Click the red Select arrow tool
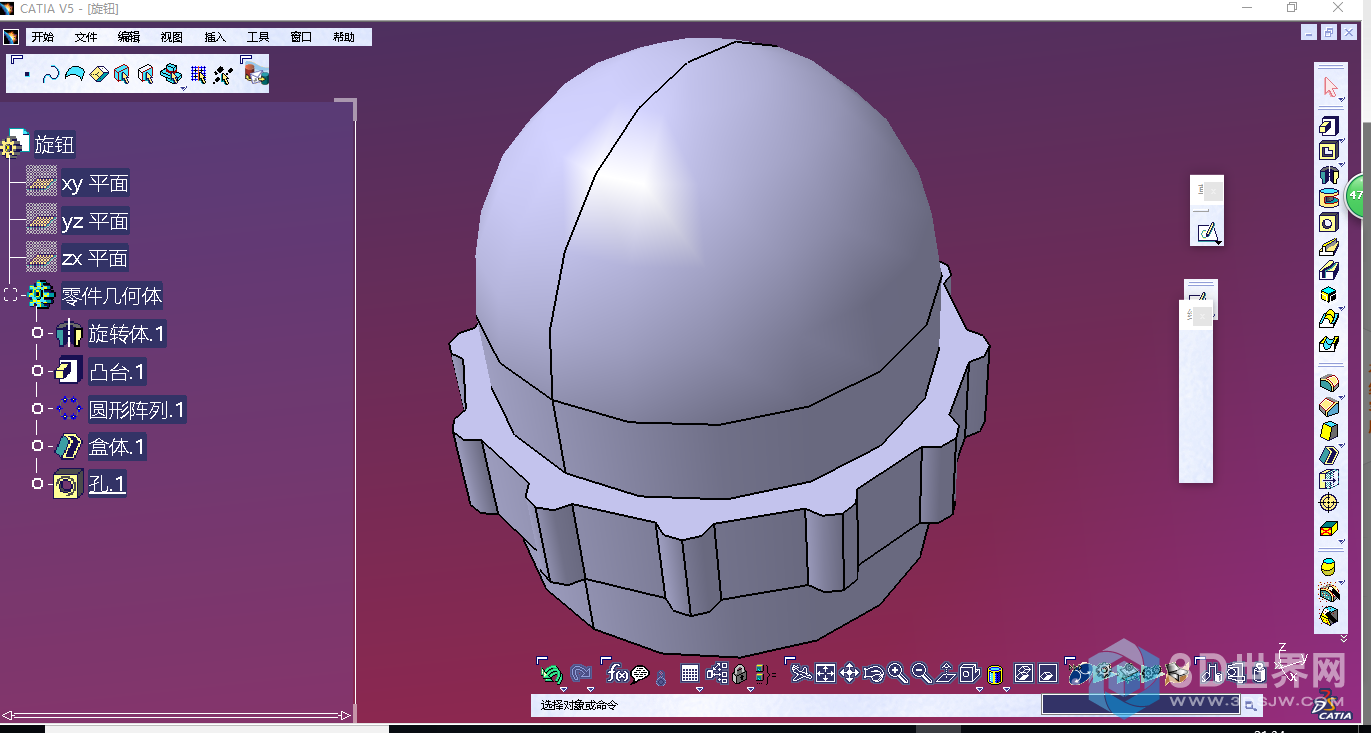Screen dimensions: 1371x733 click(x=1329, y=87)
